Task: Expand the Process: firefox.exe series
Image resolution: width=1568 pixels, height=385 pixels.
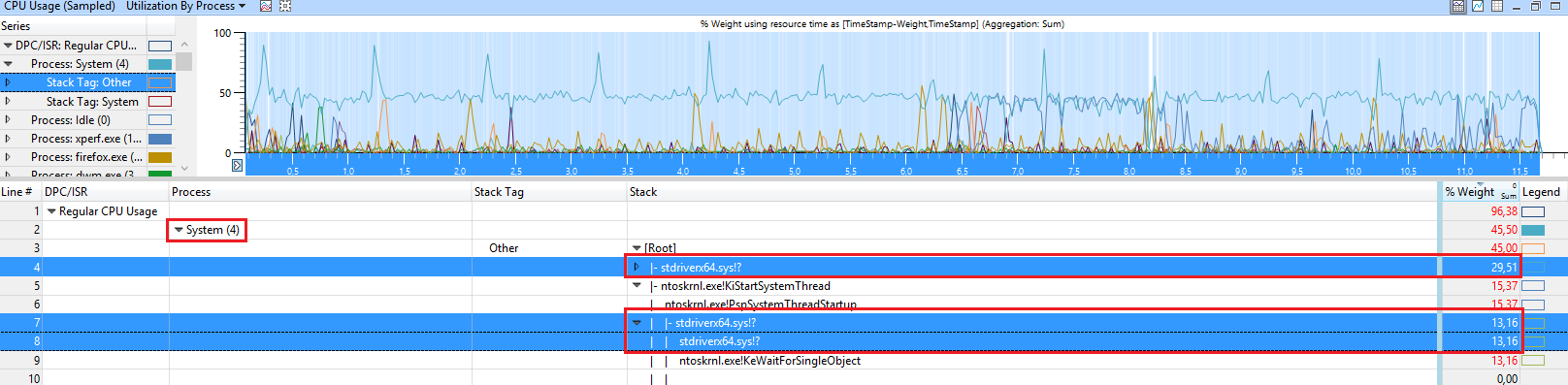Action: (8, 157)
